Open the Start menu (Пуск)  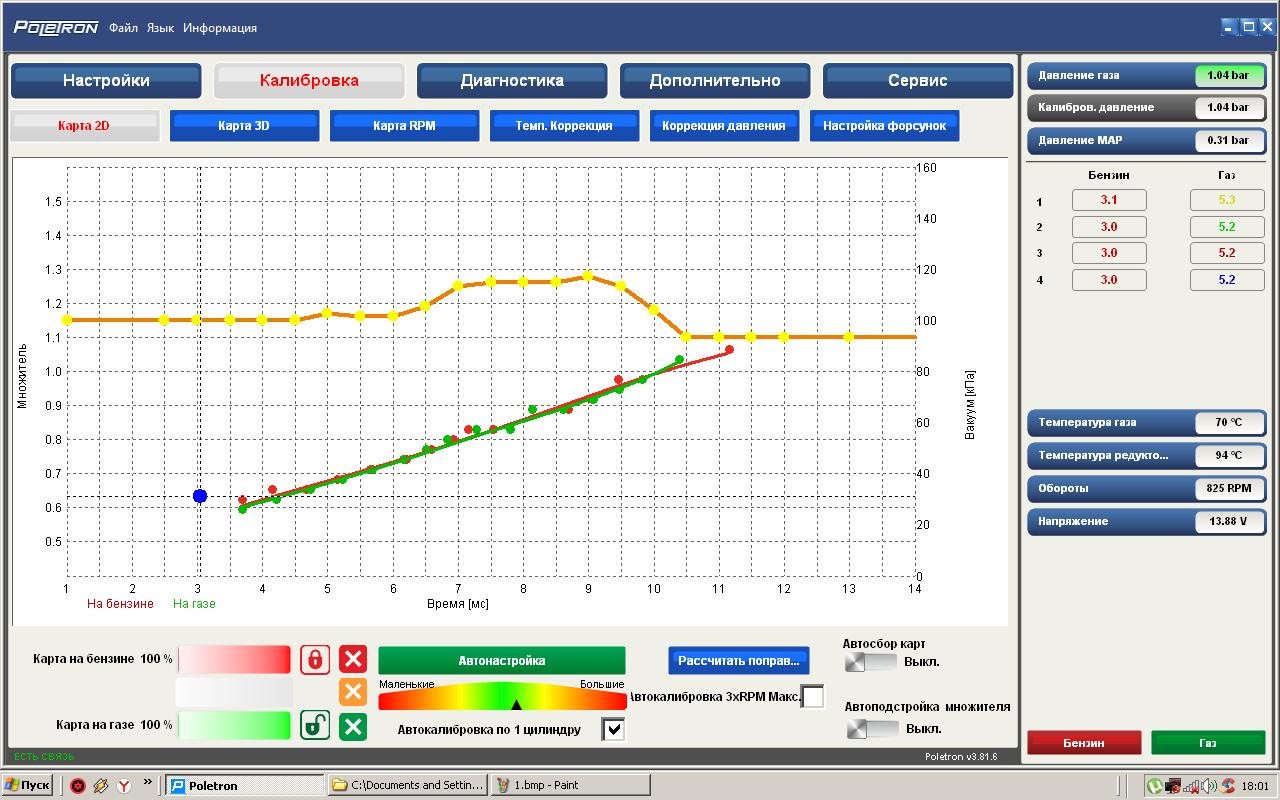click(27, 785)
